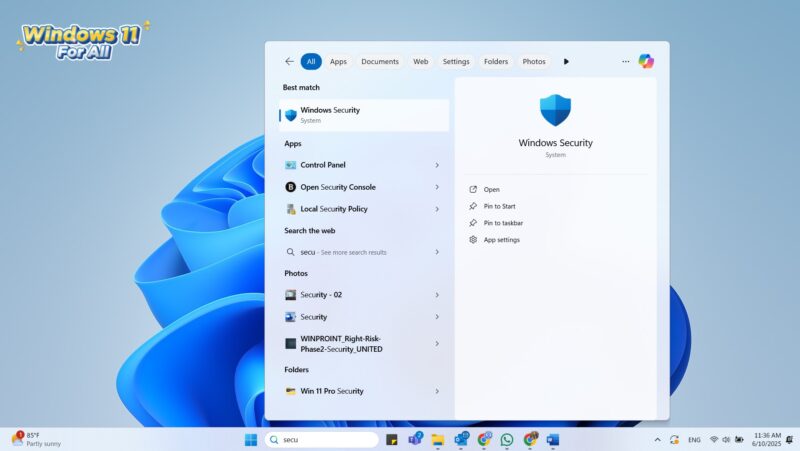Screen dimensions: 800x451
Task: Switch to the Settings filter tab
Action: tap(456, 61)
